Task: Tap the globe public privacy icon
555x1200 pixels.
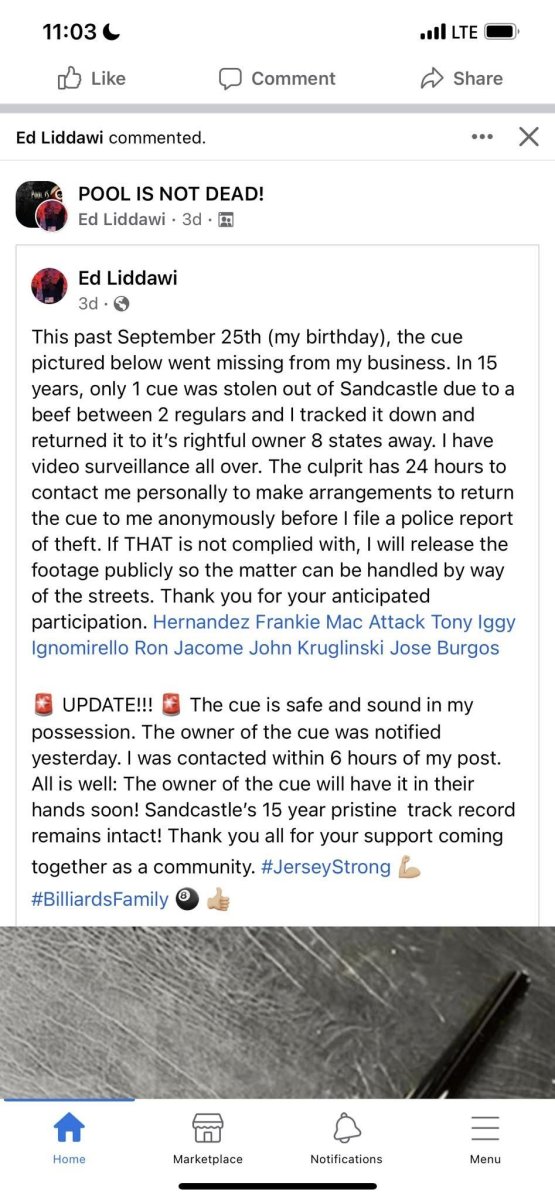Action: pyautogui.click(x=121, y=303)
